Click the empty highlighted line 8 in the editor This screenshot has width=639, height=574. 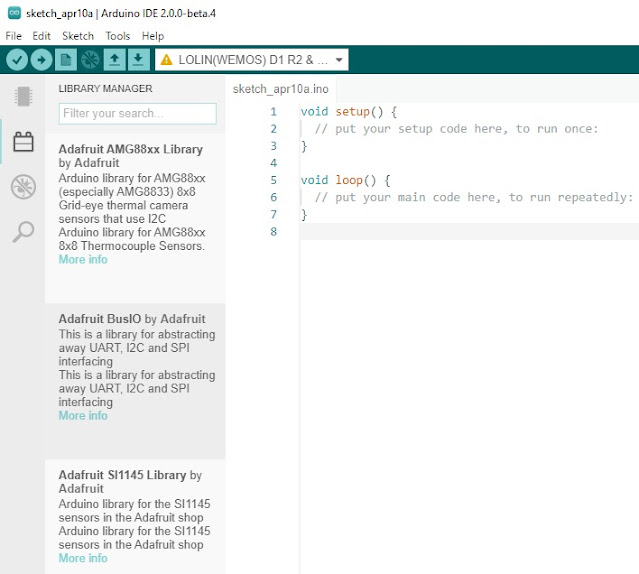[469, 231]
